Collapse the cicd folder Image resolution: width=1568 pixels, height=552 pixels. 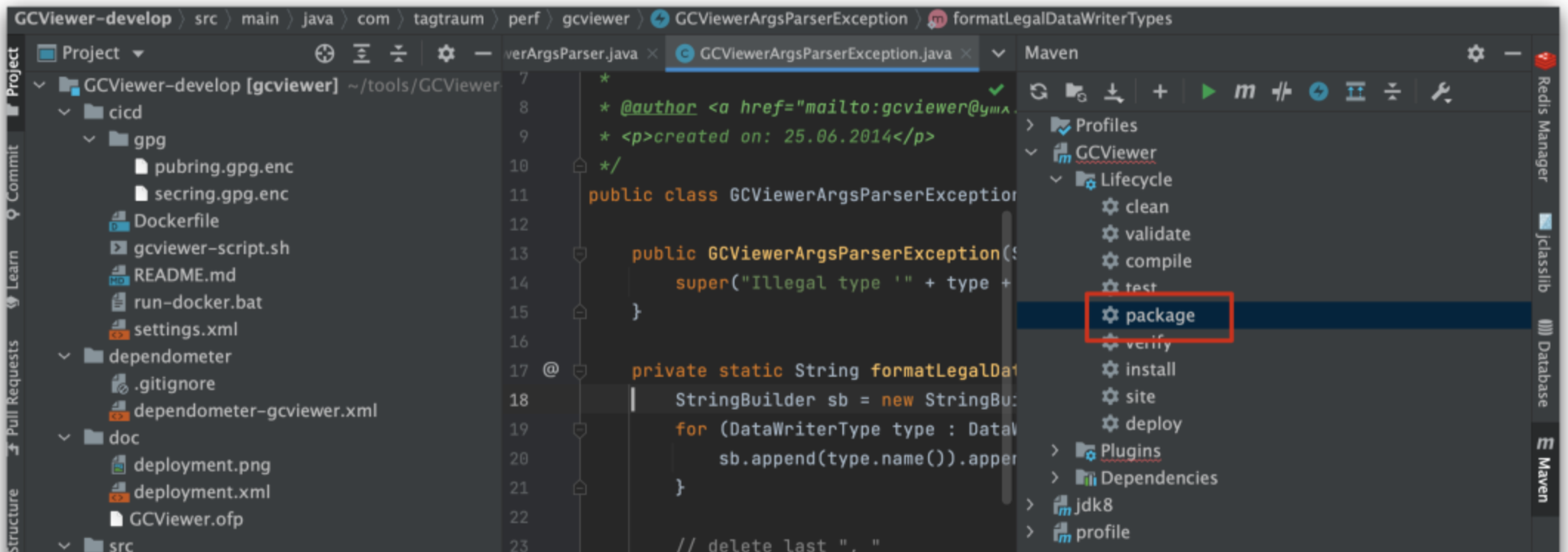[65, 112]
